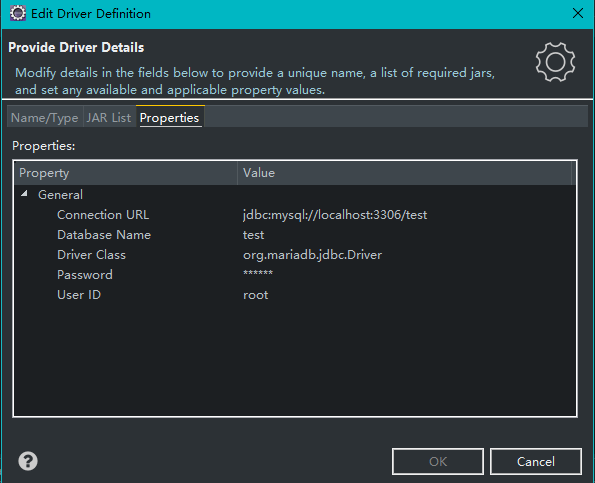Image resolution: width=595 pixels, height=483 pixels.
Task: Select the User ID property row
Action: [294, 295]
